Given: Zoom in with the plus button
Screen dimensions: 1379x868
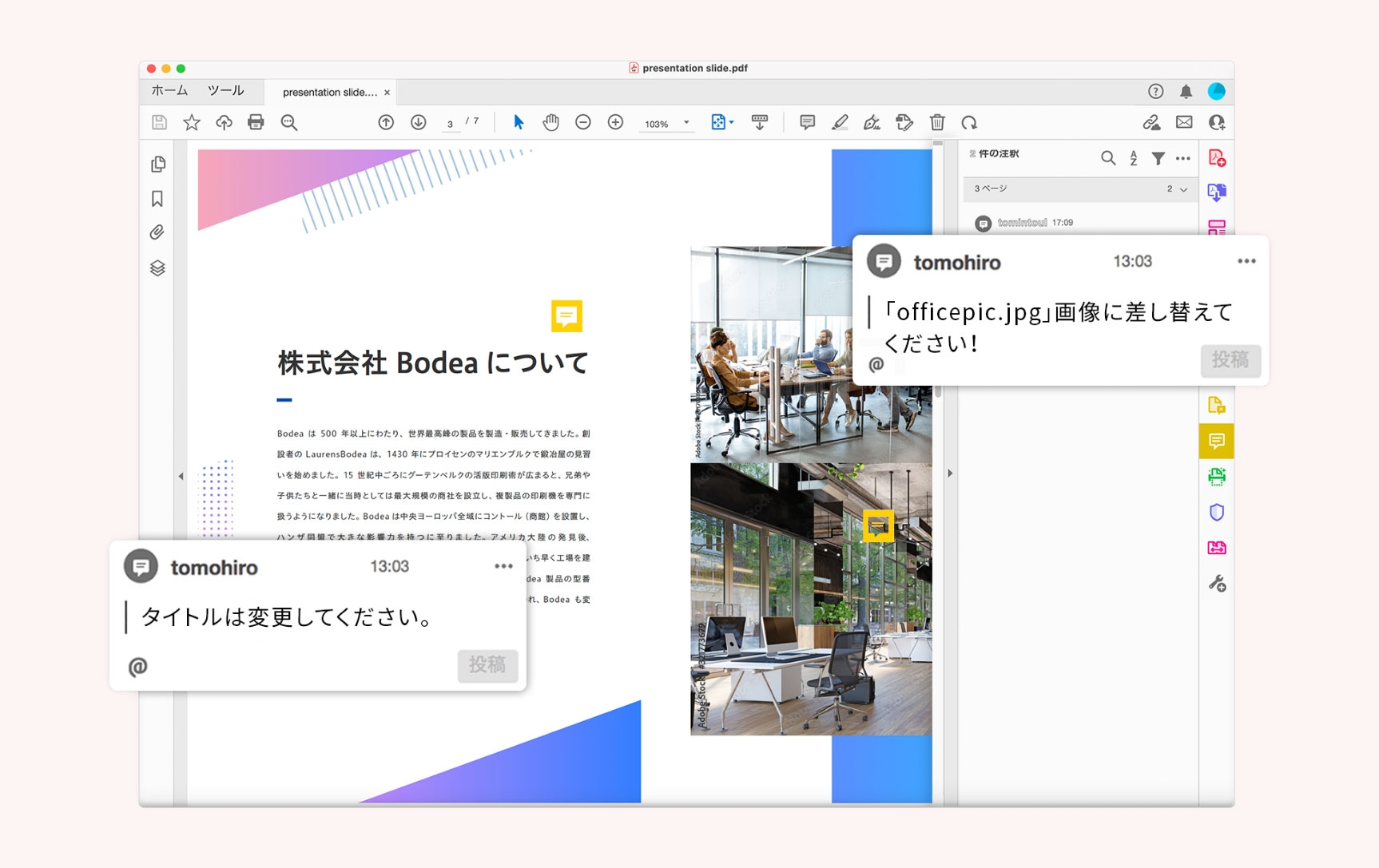Looking at the screenshot, I should pos(615,122).
